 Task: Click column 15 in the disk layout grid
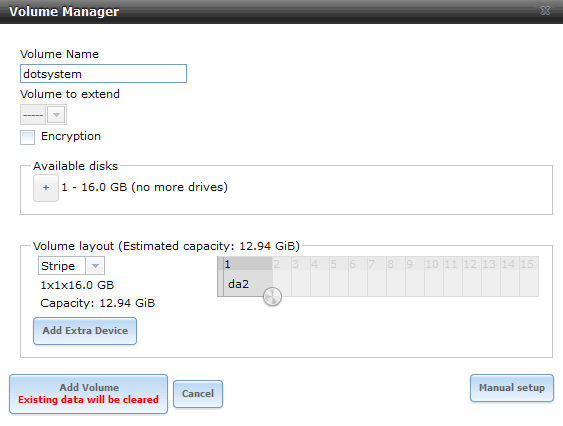pyautogui.click(x=529, y=264)
